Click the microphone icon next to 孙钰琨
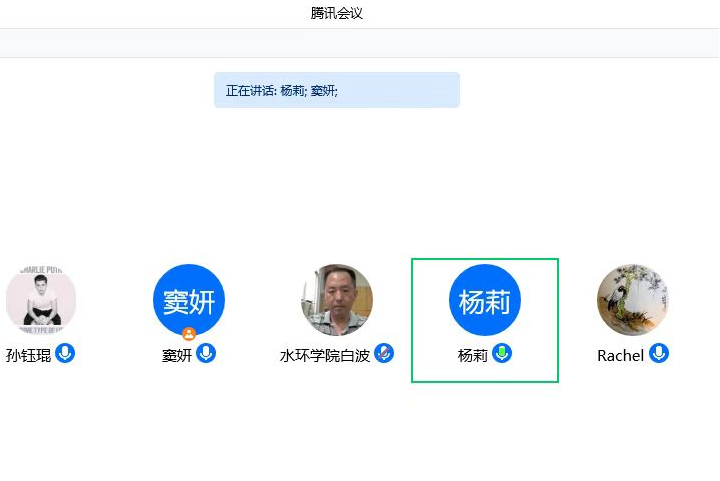This screenshot has width=720, height=481. tap(65, 353)
